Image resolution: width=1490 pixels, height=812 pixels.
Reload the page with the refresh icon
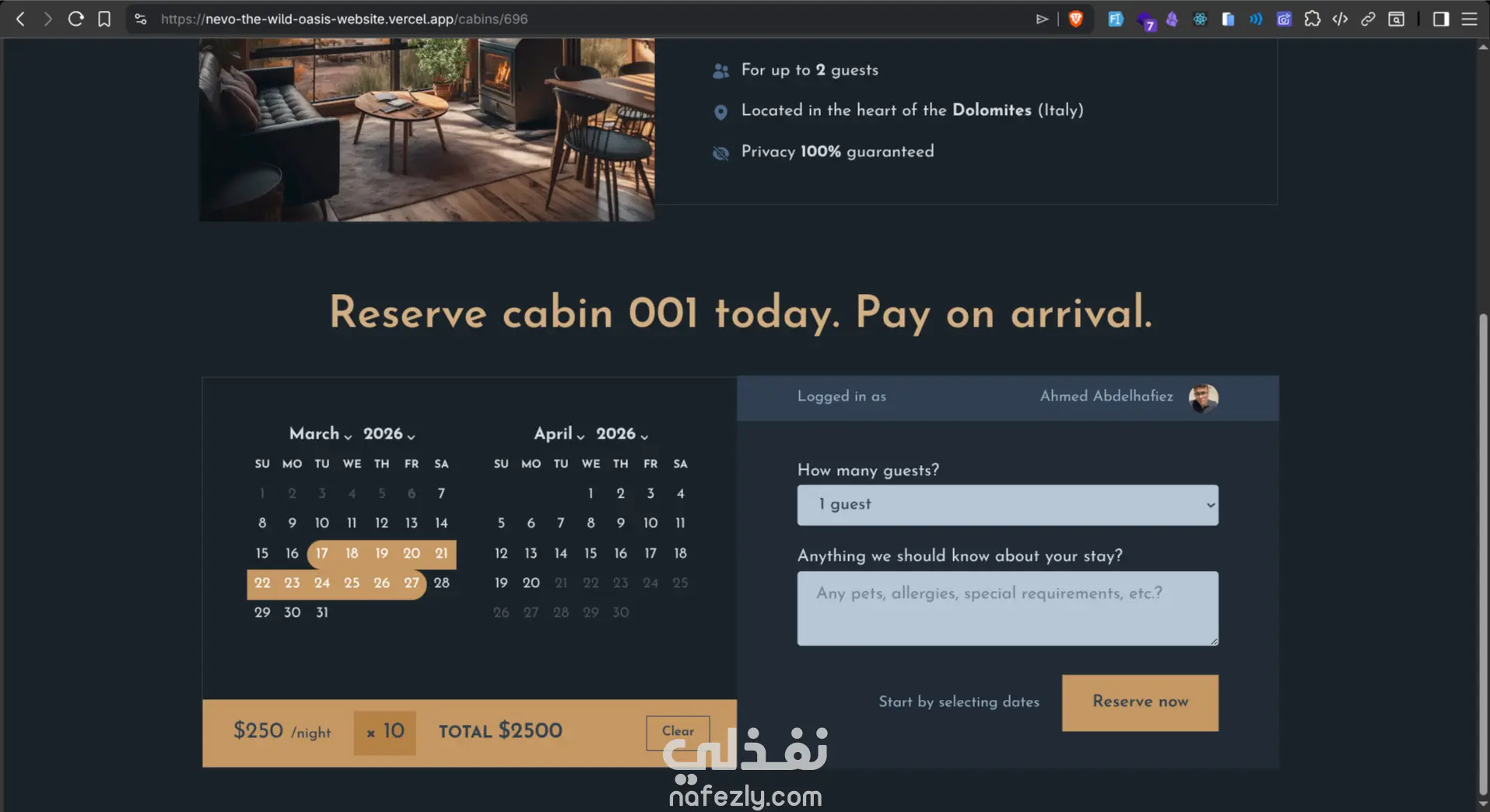click(x=75, y=19)
